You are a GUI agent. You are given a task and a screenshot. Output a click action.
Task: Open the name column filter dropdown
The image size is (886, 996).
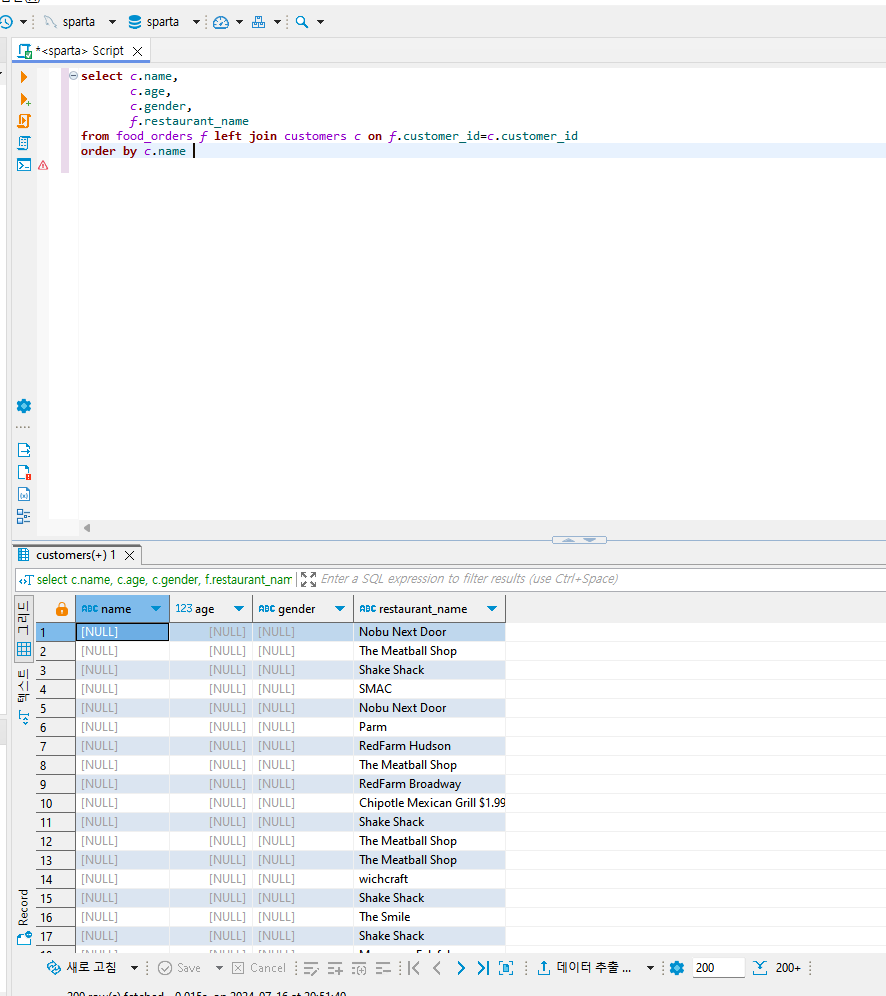pyautogui.click(x=156, y=609)
